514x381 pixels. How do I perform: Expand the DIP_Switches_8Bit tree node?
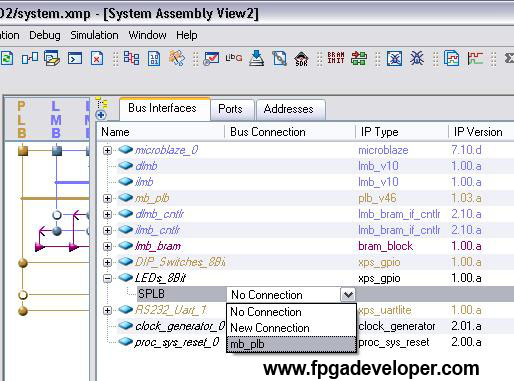click(x=107, y=262)
